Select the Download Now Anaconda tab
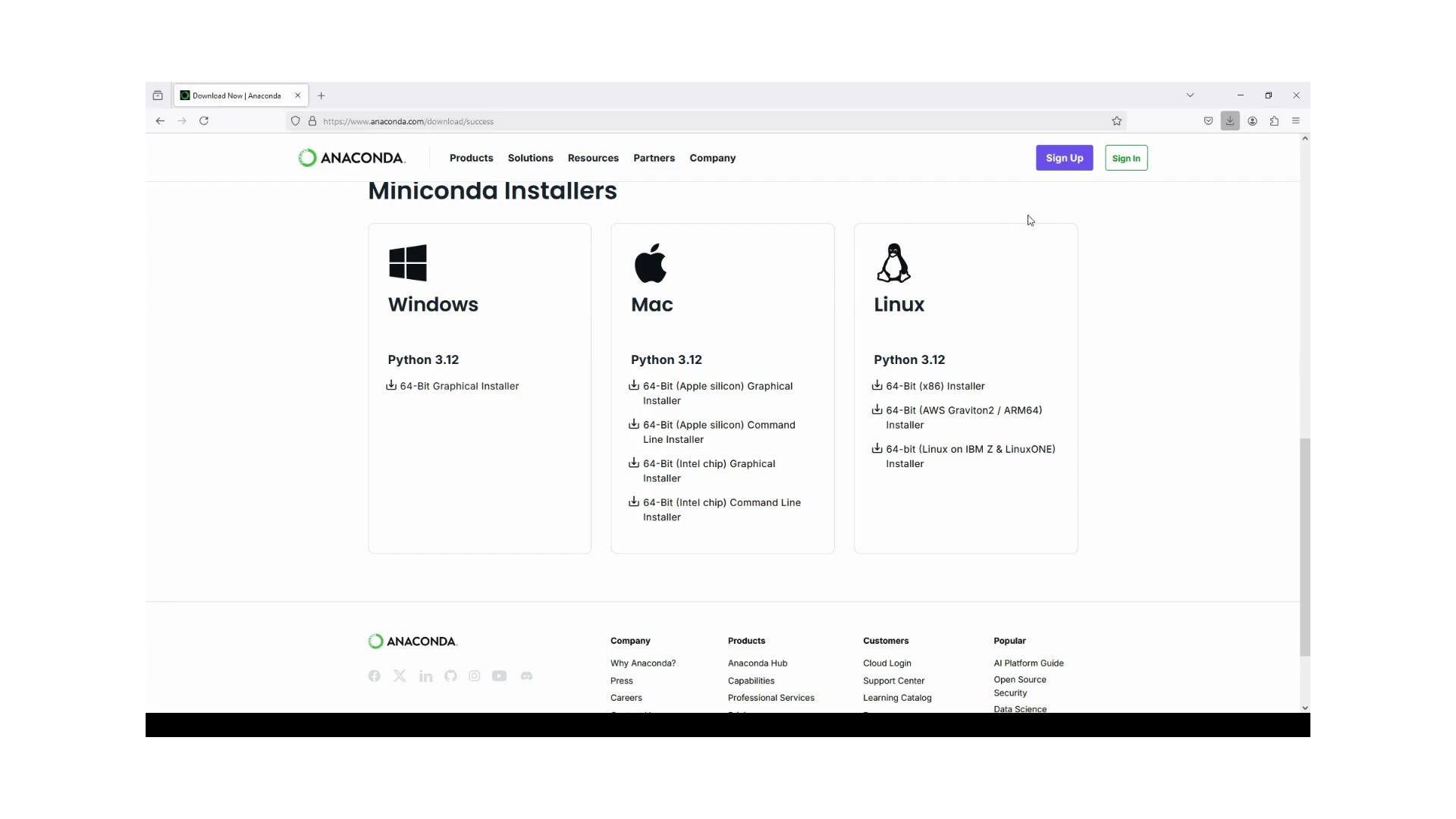1456x819 pixels. [241, 96]
